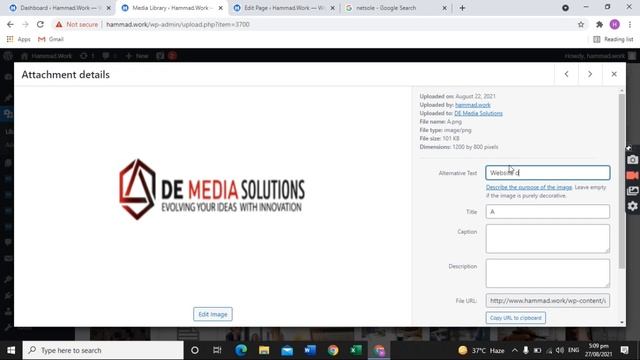
Task: Open Describe the purpose of image link
Action: pyautogui.click(x=529, y=187)
